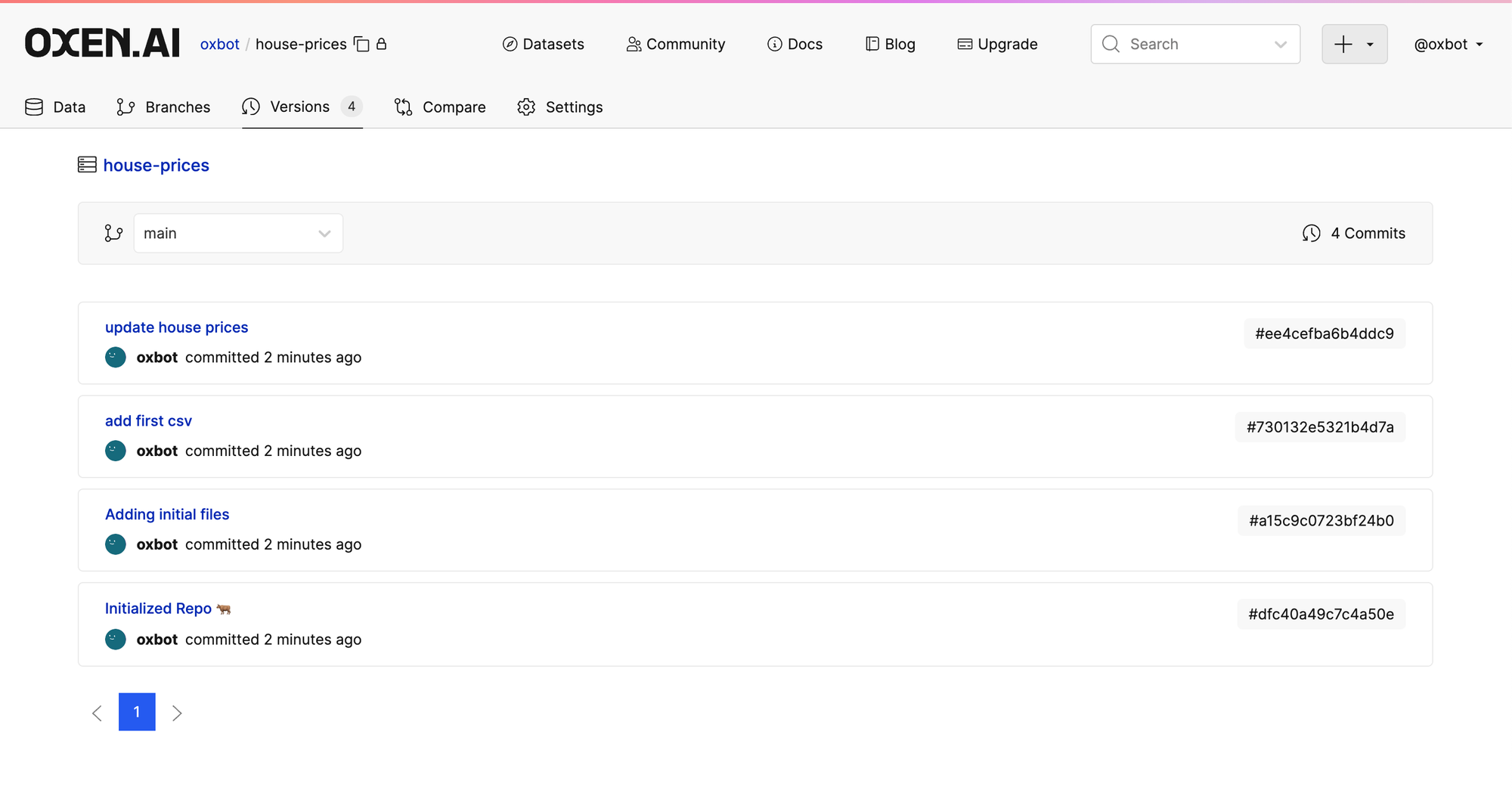Open the Adding initial files commit

167,514
